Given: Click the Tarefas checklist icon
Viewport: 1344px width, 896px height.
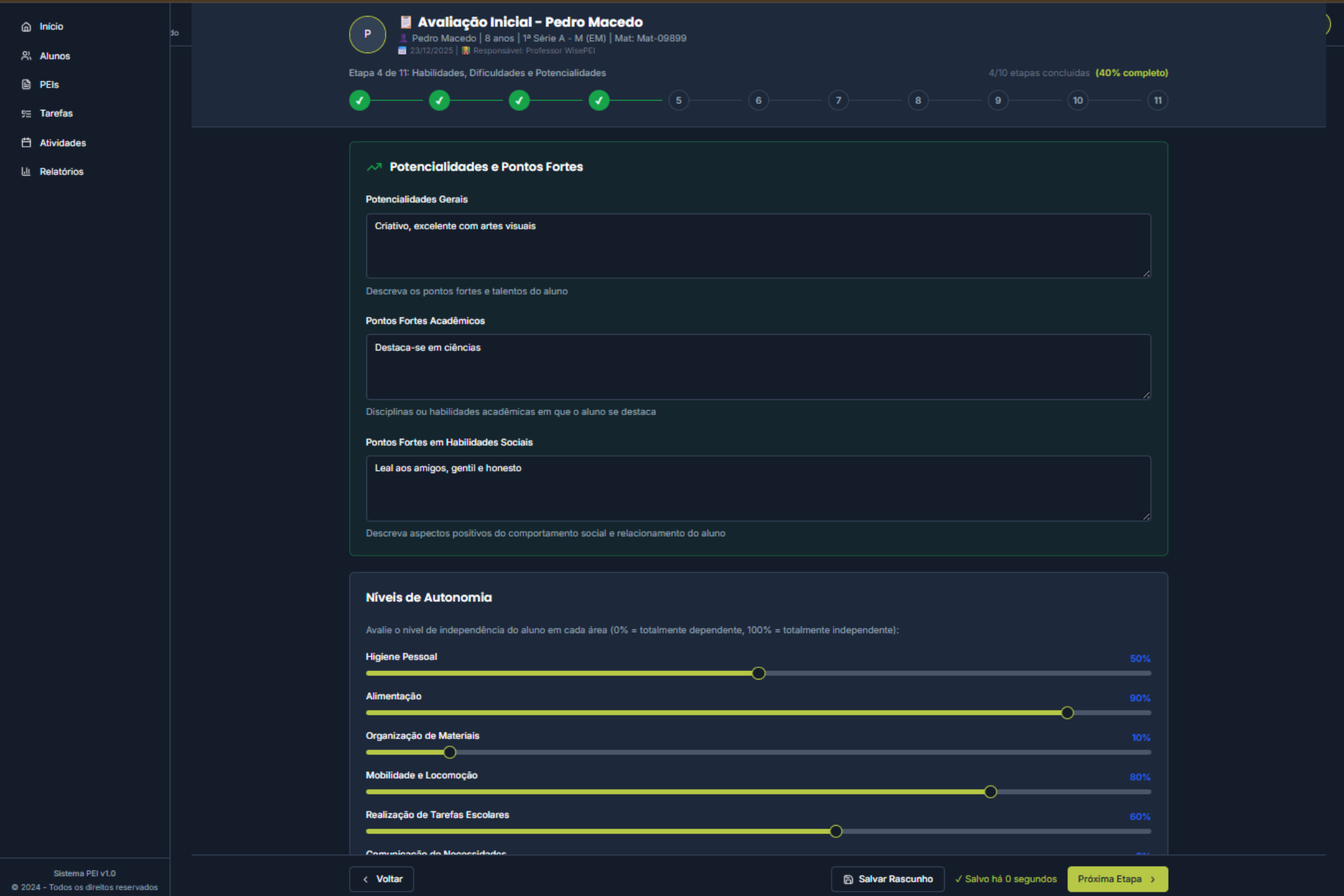Looking at the screenshot, I should (27, 113).
